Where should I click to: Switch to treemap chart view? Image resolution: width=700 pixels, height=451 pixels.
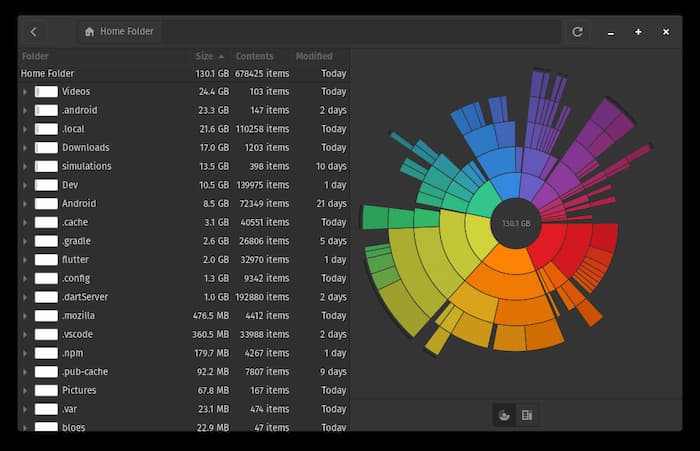pyautogui.click(x=527, y=415)
